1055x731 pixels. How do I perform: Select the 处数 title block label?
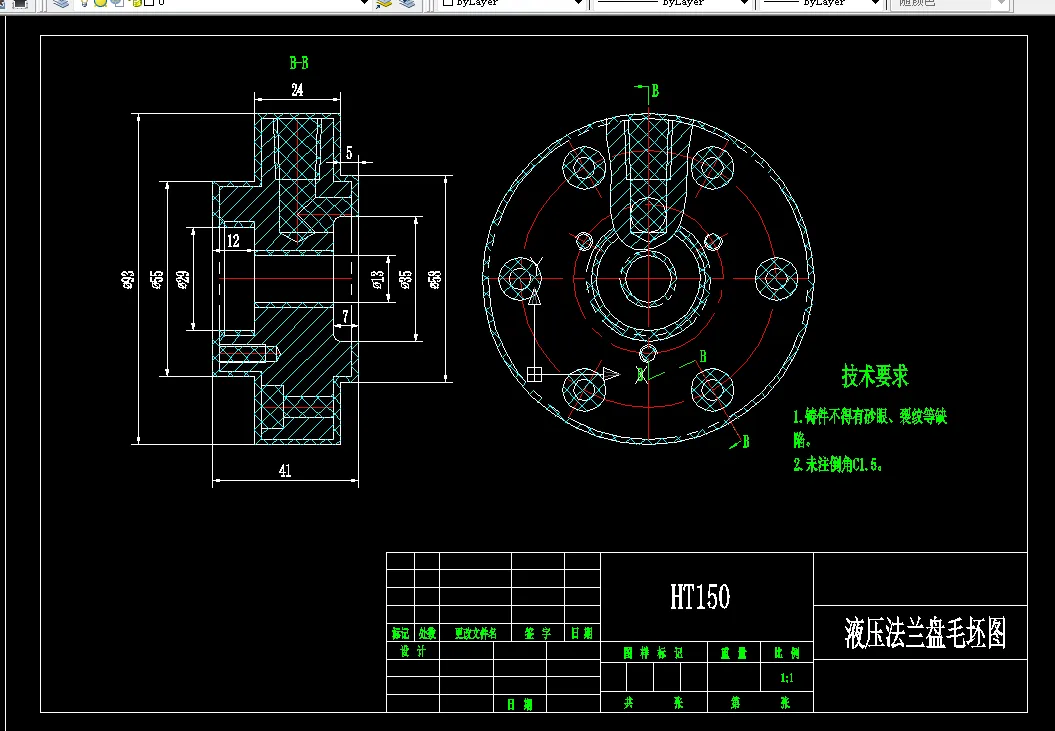(427, 633)
